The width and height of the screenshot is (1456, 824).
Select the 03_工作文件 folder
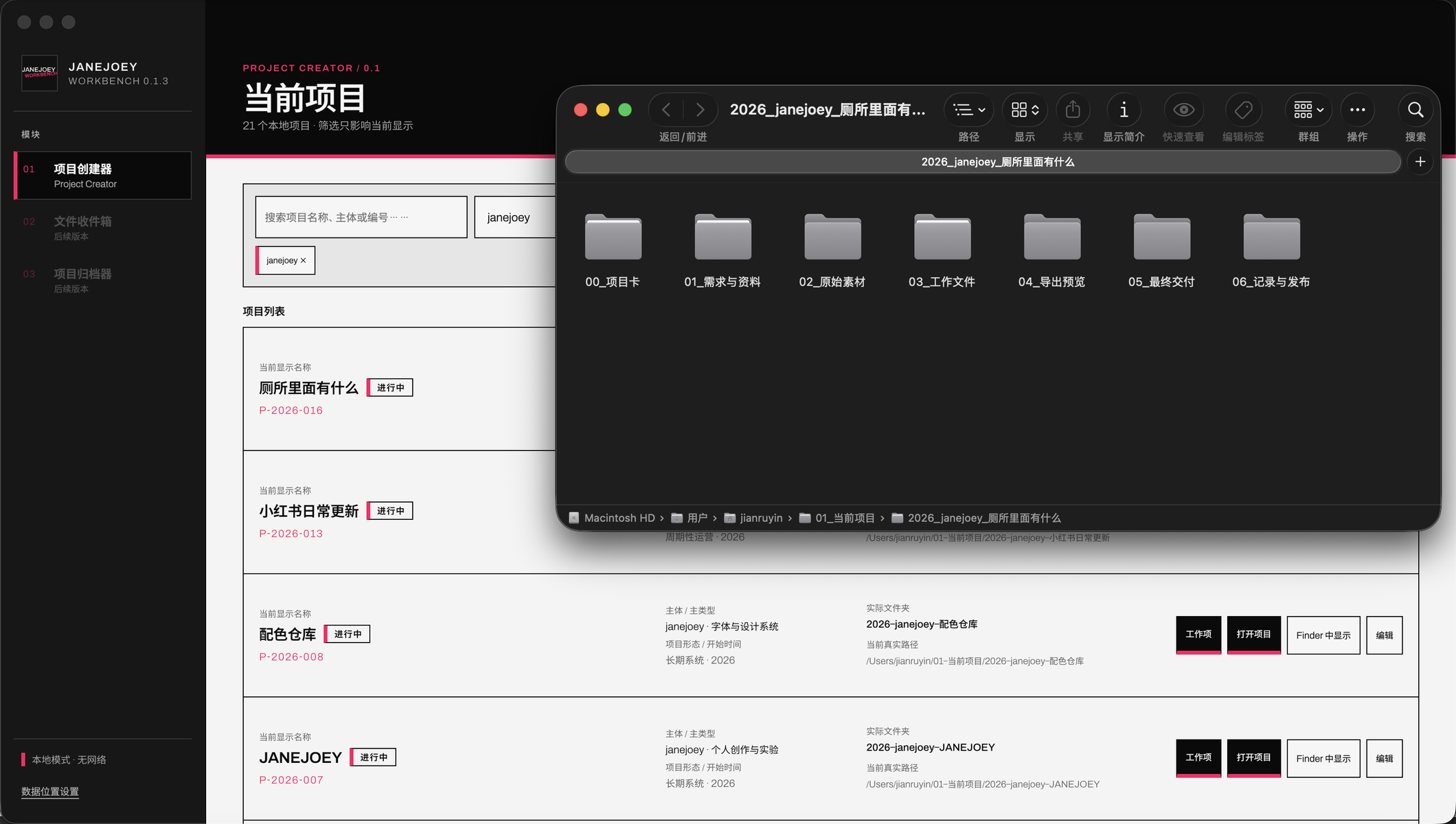tap(942, 251)
